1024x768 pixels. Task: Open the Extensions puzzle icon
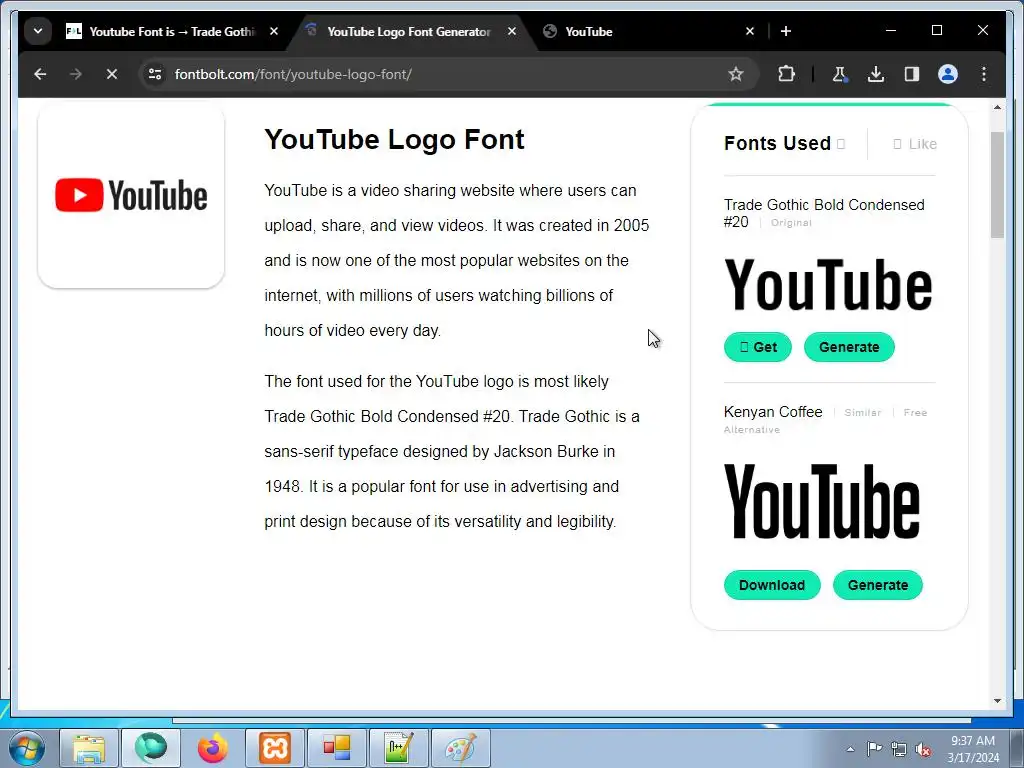[786, 74]
